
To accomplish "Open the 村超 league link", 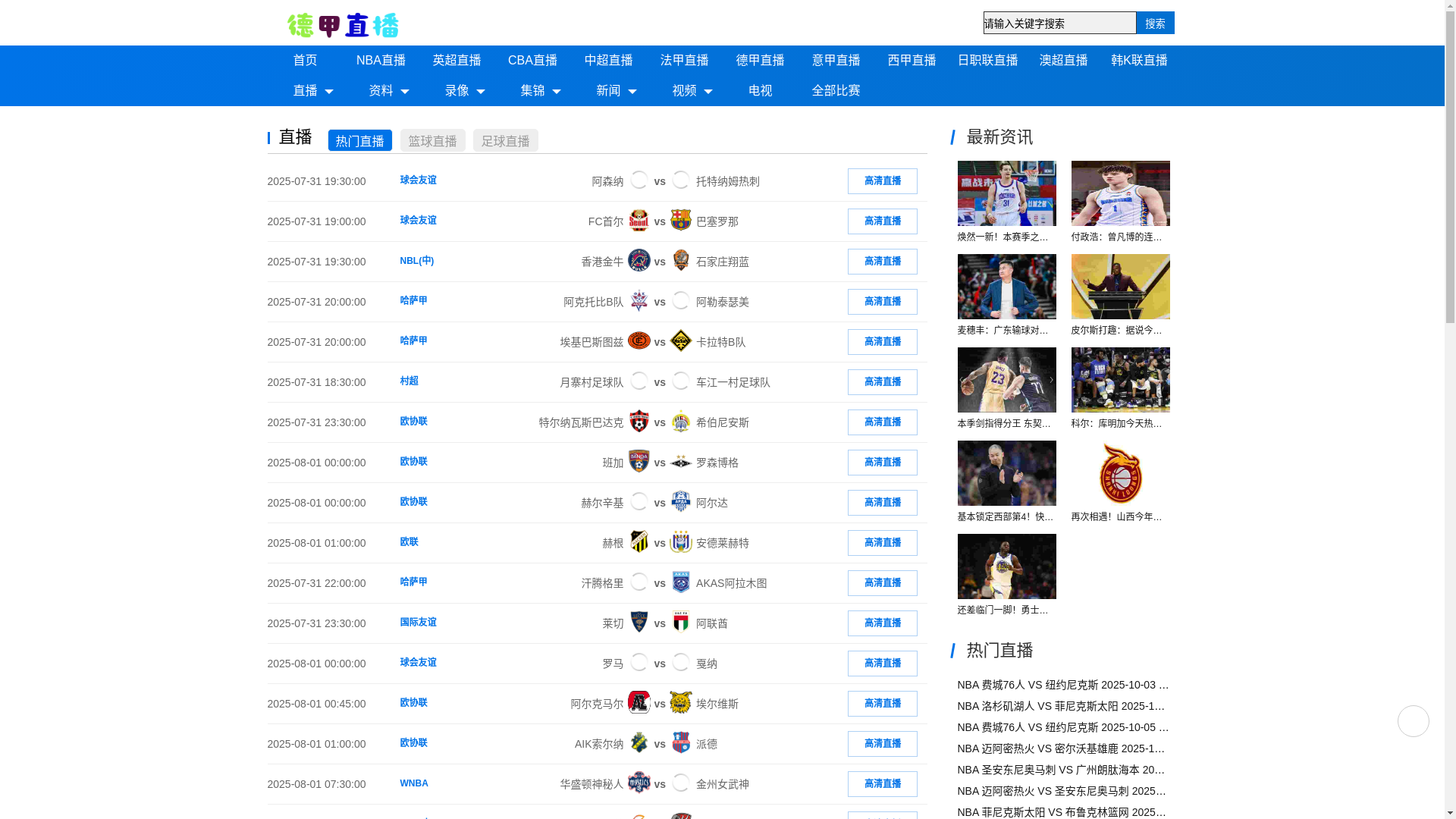I will [x=409, y=381].
